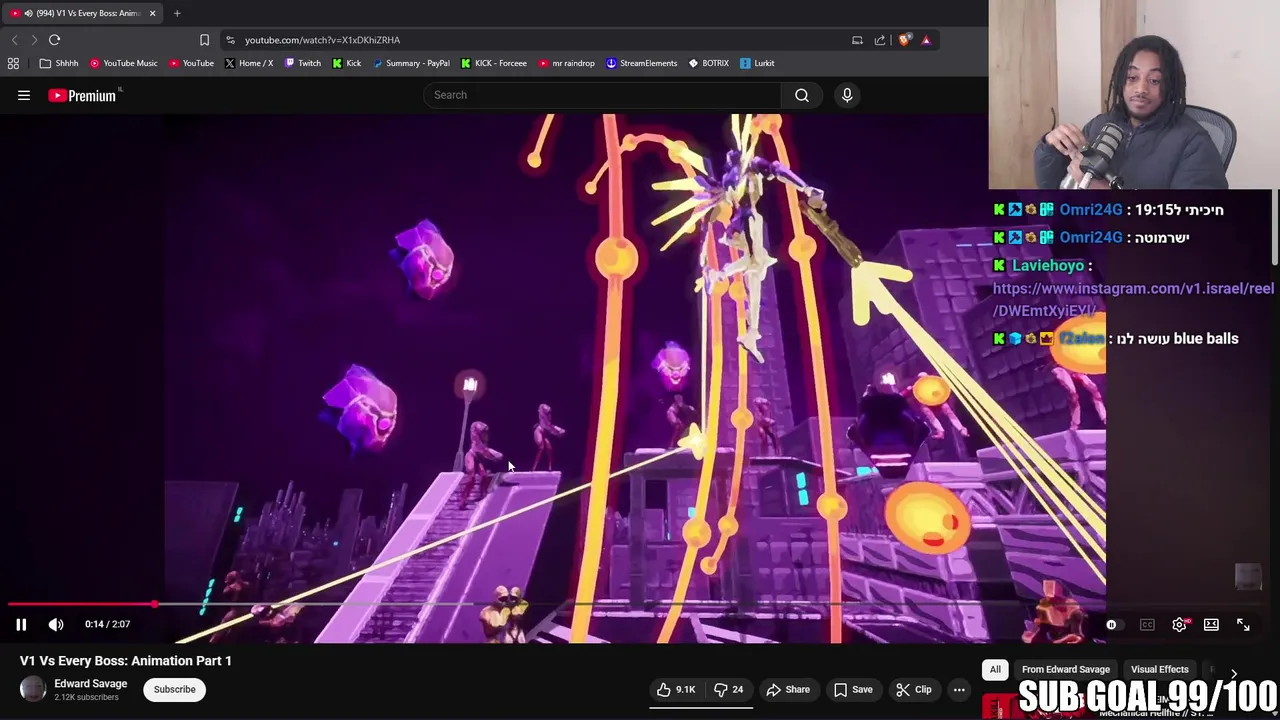This screenshot has height=720, width=1280.
Task: Open Twitch bookmark
Action: 302,63
